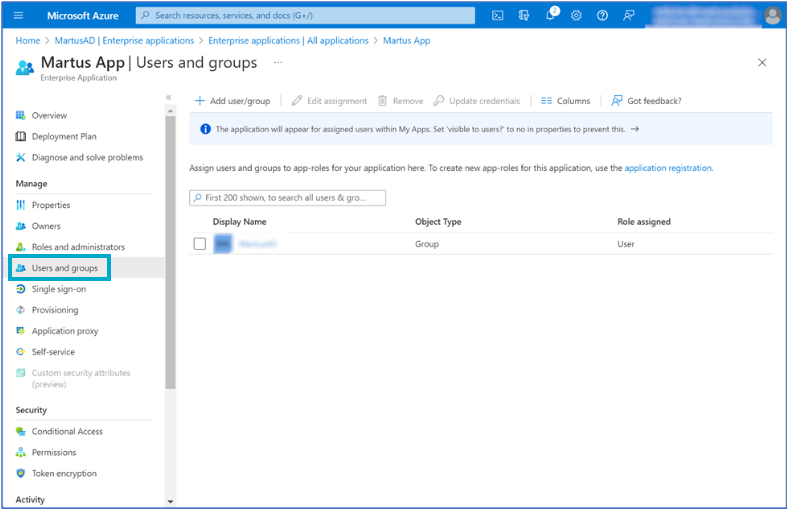787x509 pixels.
Task: Click the Token encryption shield icon
Action: 21,473
